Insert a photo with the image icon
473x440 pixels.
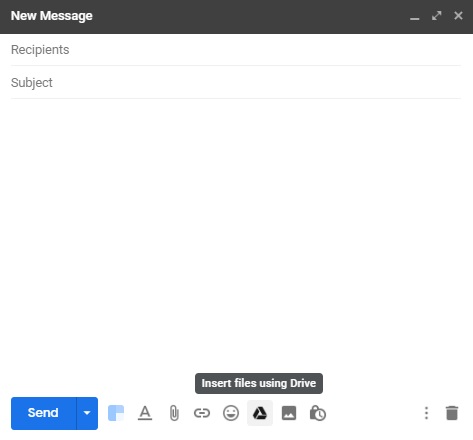(x=289, y=413)
